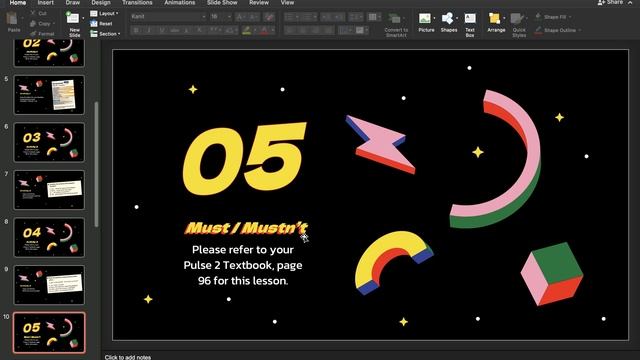640x360 pixels.
Task: Select slide 6 thumbnail showing 03
Action: click(49, 142)
